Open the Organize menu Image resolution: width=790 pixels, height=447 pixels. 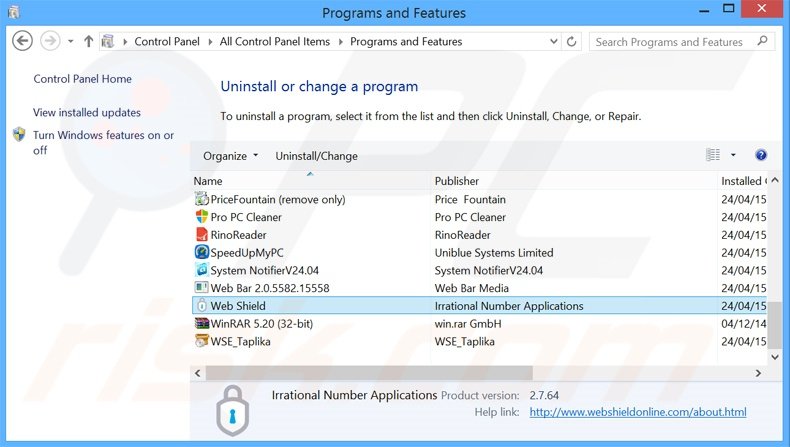(230, 156)
